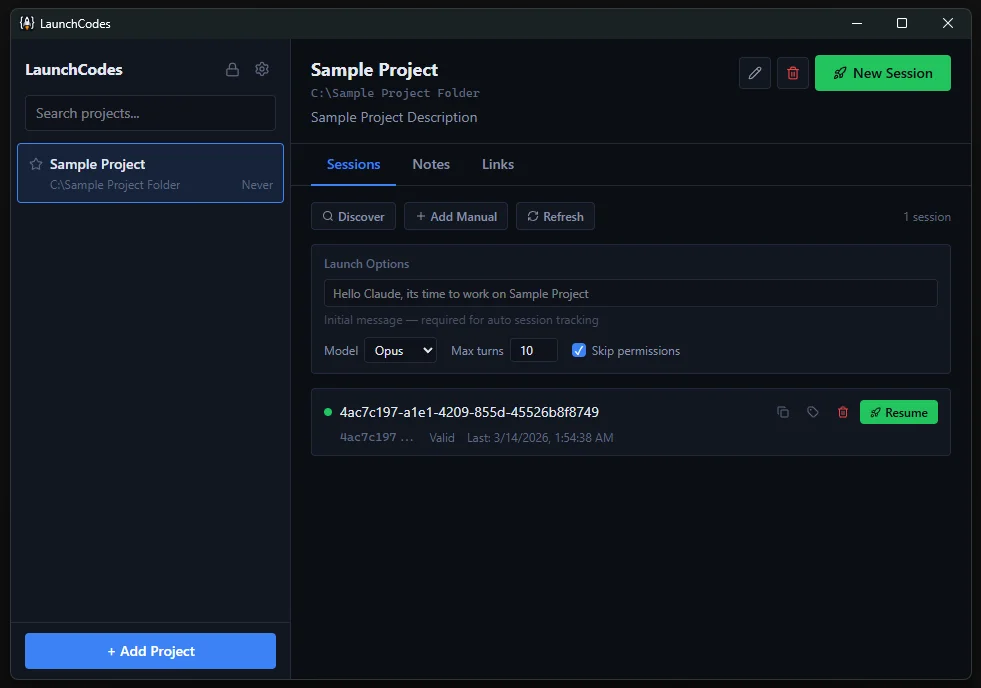Click the lock icon beside settings
Viewport: 981px width, 688px height.
[x=232, y=69]
